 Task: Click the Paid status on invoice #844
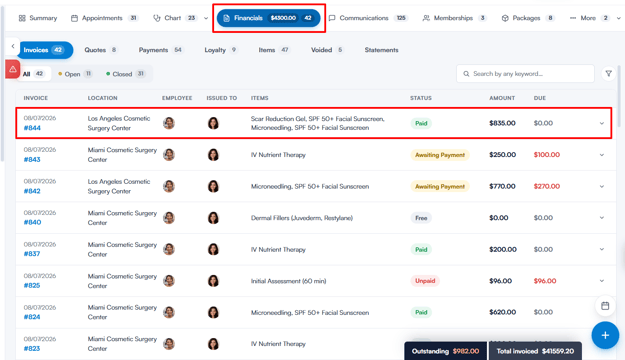(421, 123)
